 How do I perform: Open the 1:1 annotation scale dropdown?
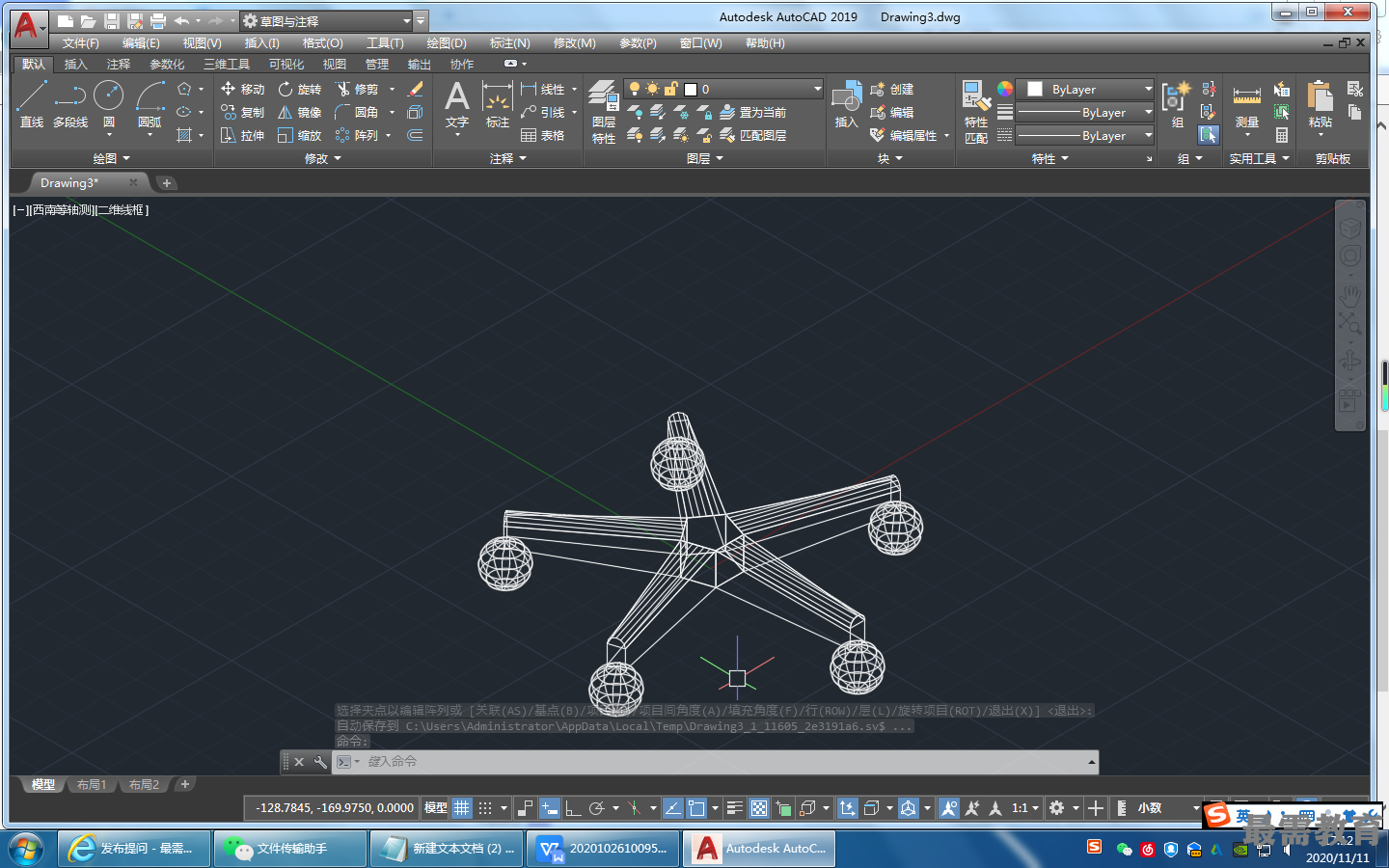tap(1025, 807)
